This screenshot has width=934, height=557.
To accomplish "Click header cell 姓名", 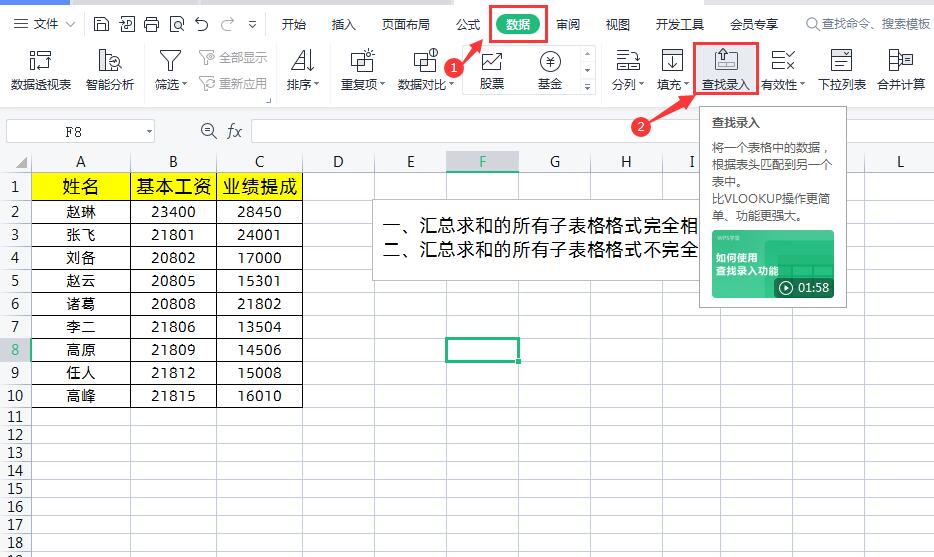I will 81,187.
